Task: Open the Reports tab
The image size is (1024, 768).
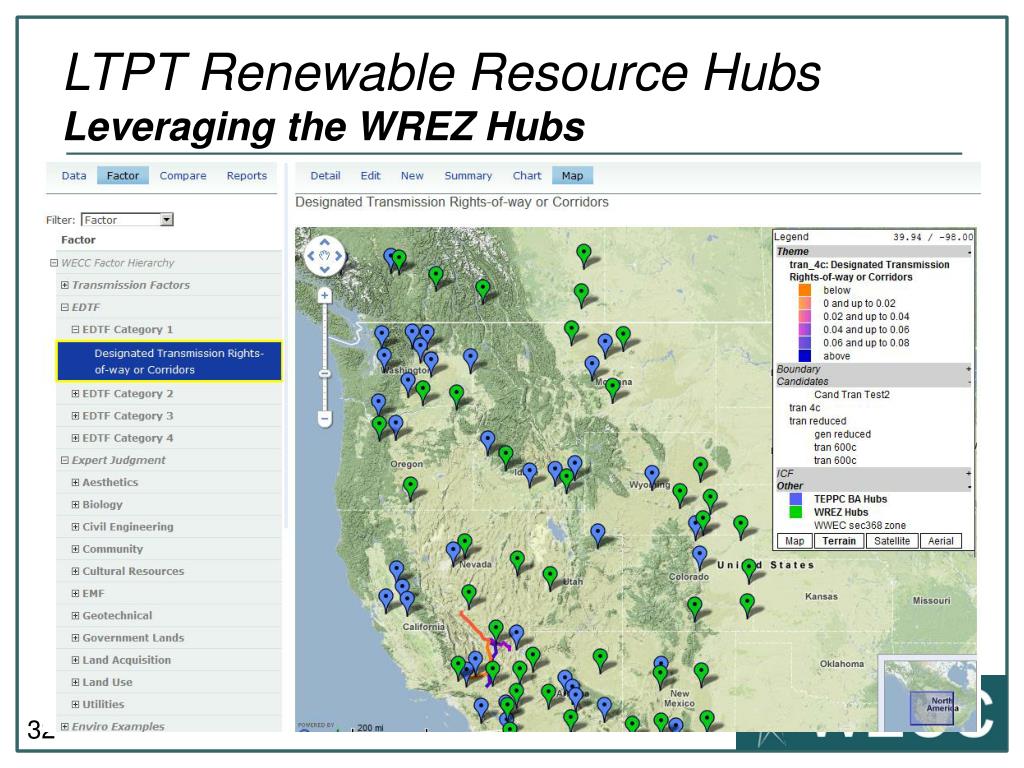Action: click(x=247, y=176)
